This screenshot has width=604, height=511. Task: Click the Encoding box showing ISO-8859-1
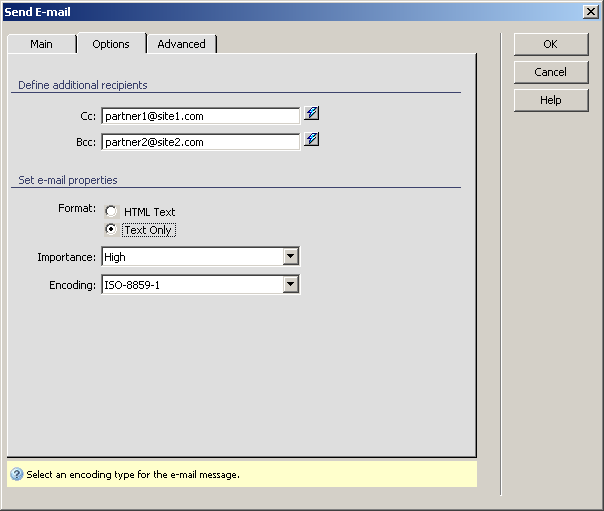click(x=191, y=285)
